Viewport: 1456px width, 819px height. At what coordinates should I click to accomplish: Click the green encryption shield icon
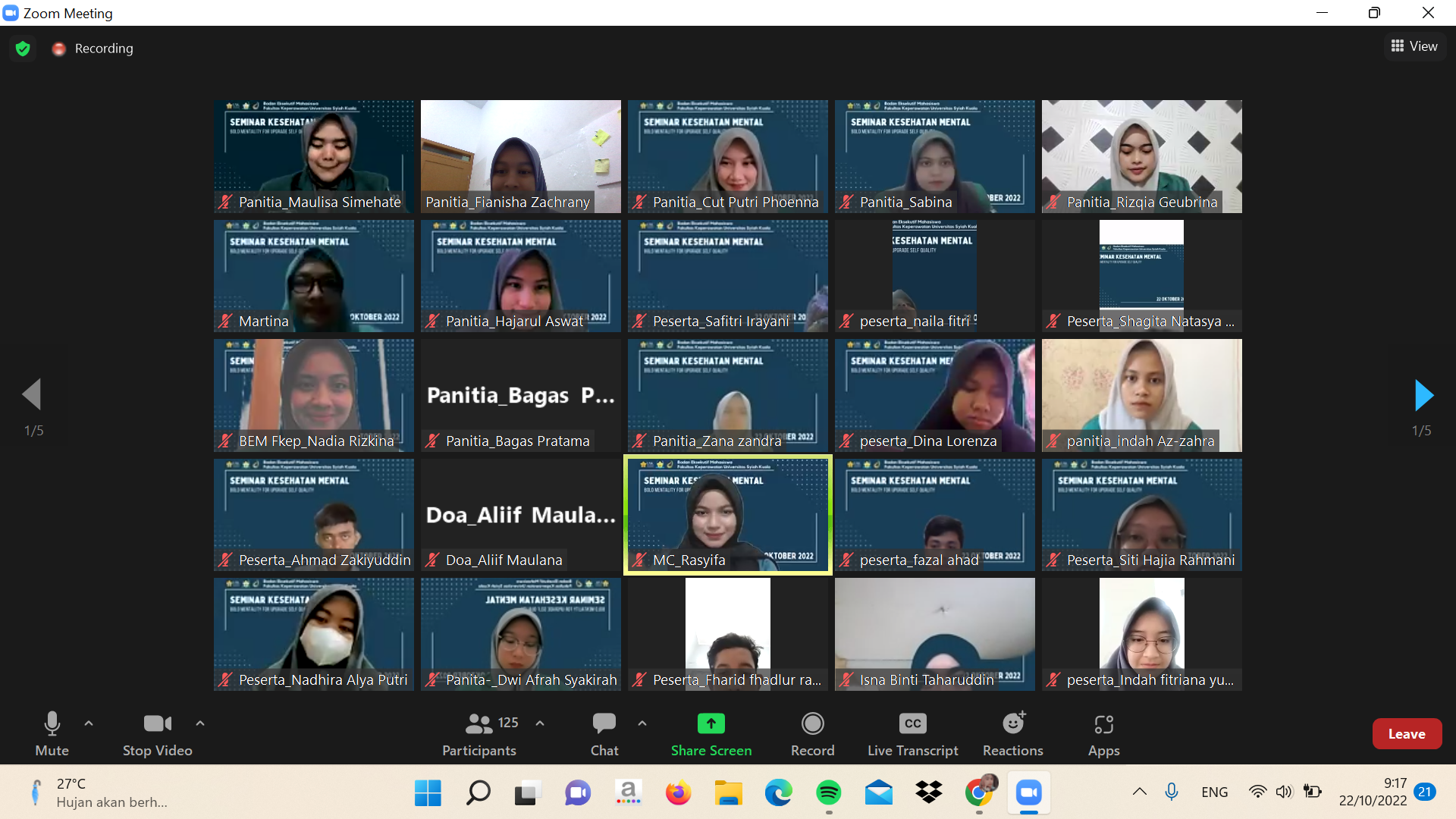pos(23,49)
